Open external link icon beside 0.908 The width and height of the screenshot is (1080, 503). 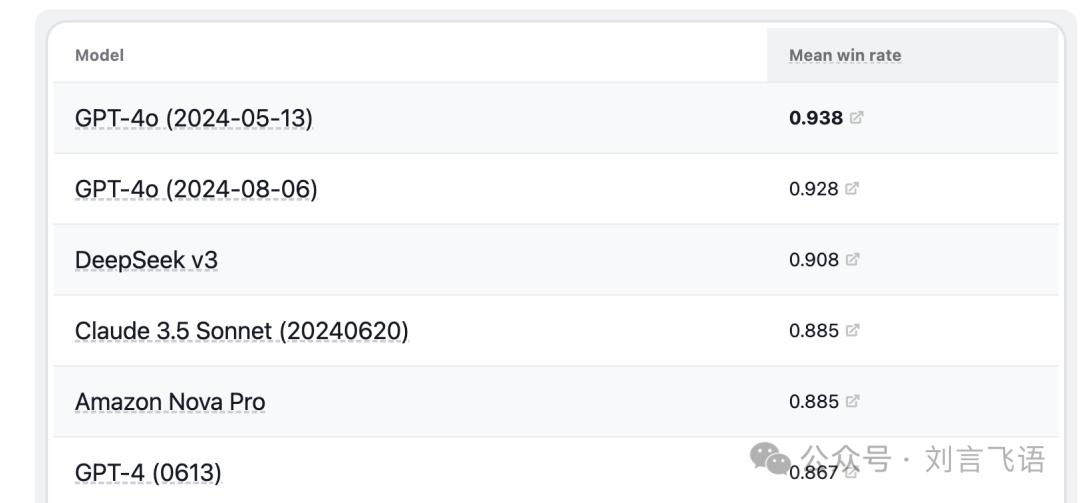853,259
